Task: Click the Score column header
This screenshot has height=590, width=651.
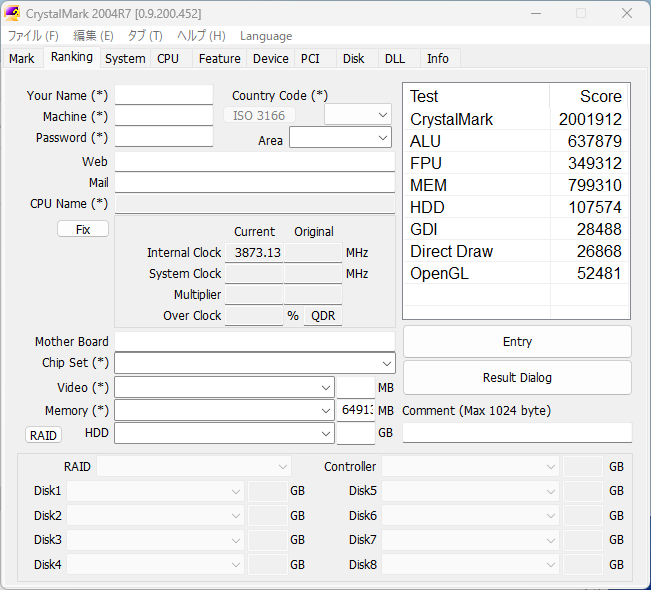Action: [x=589, y=96]
